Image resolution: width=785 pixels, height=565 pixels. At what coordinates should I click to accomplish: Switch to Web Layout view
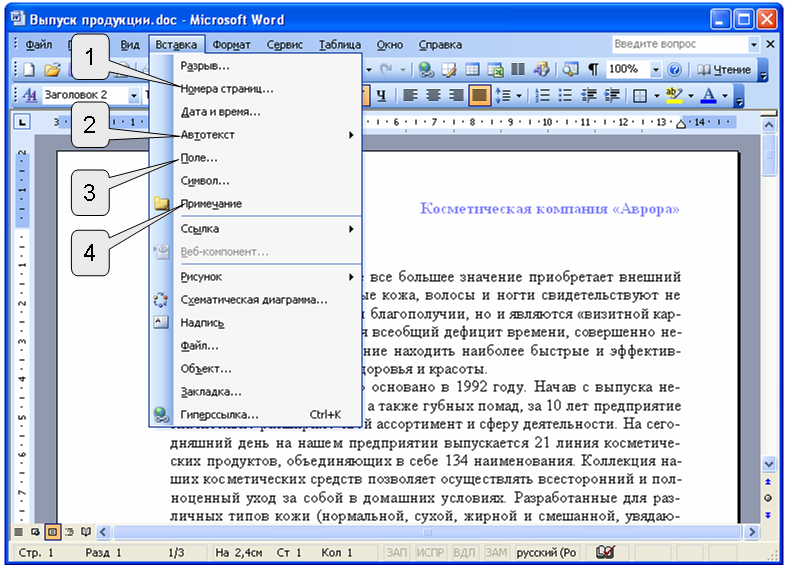coord(35,531)
